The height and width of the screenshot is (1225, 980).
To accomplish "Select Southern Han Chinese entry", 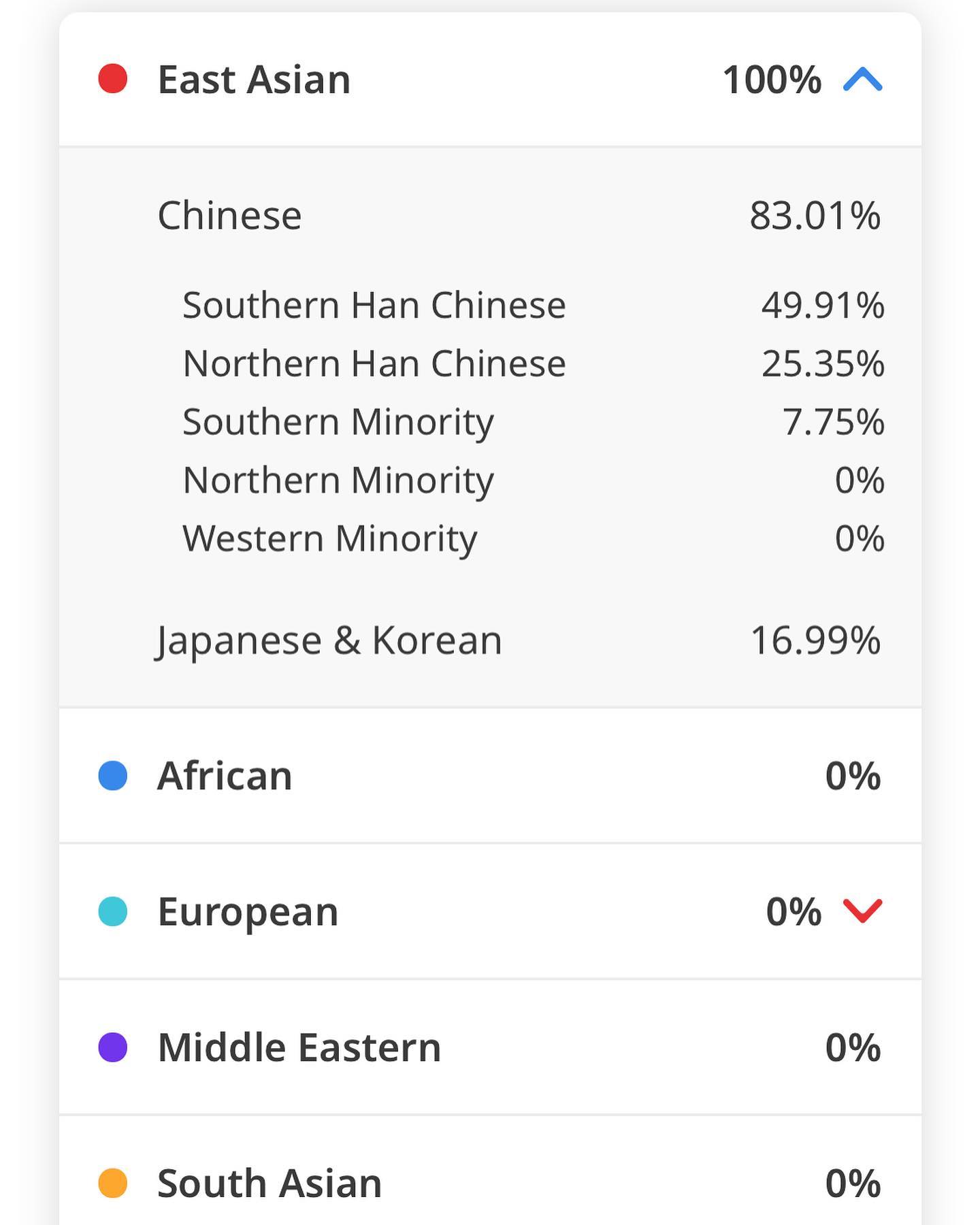I will [x=374, y=305].
